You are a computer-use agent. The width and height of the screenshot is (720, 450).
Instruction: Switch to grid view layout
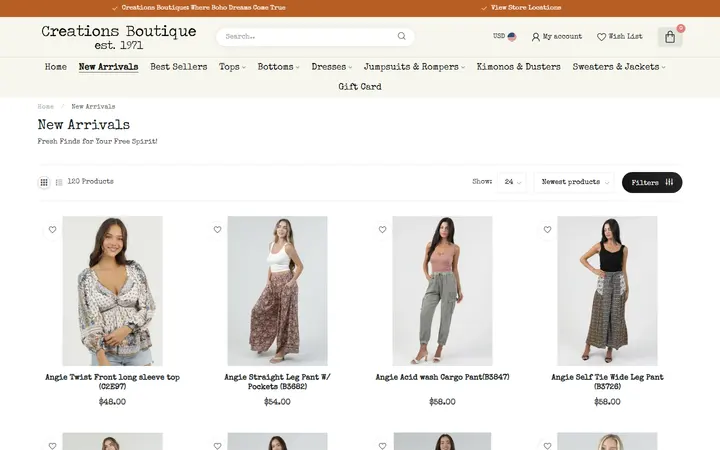point(44,182)
